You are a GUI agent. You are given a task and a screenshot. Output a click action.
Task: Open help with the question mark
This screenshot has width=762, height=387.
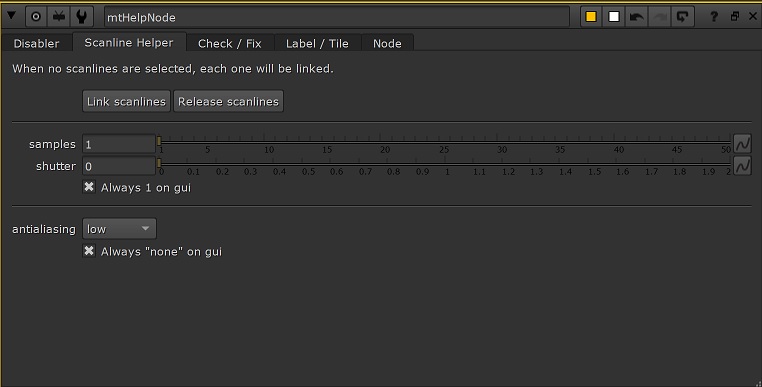713,17
